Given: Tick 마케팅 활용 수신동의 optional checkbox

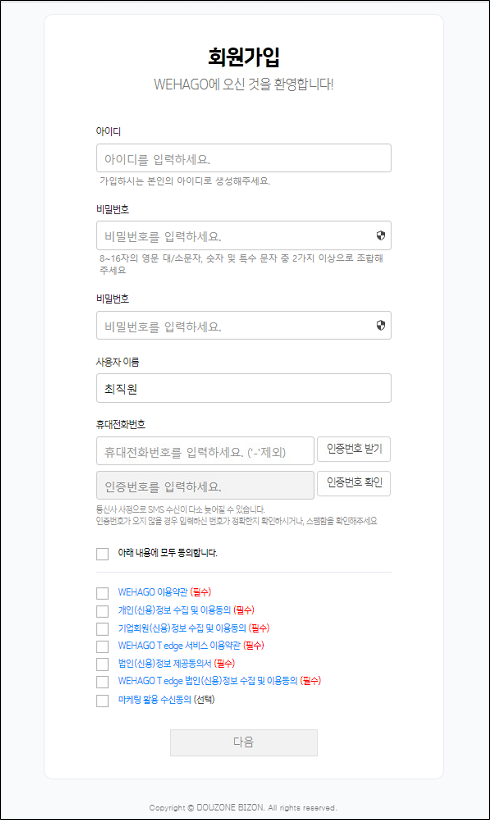Looking at the screenshot, I should coord(102,700).
